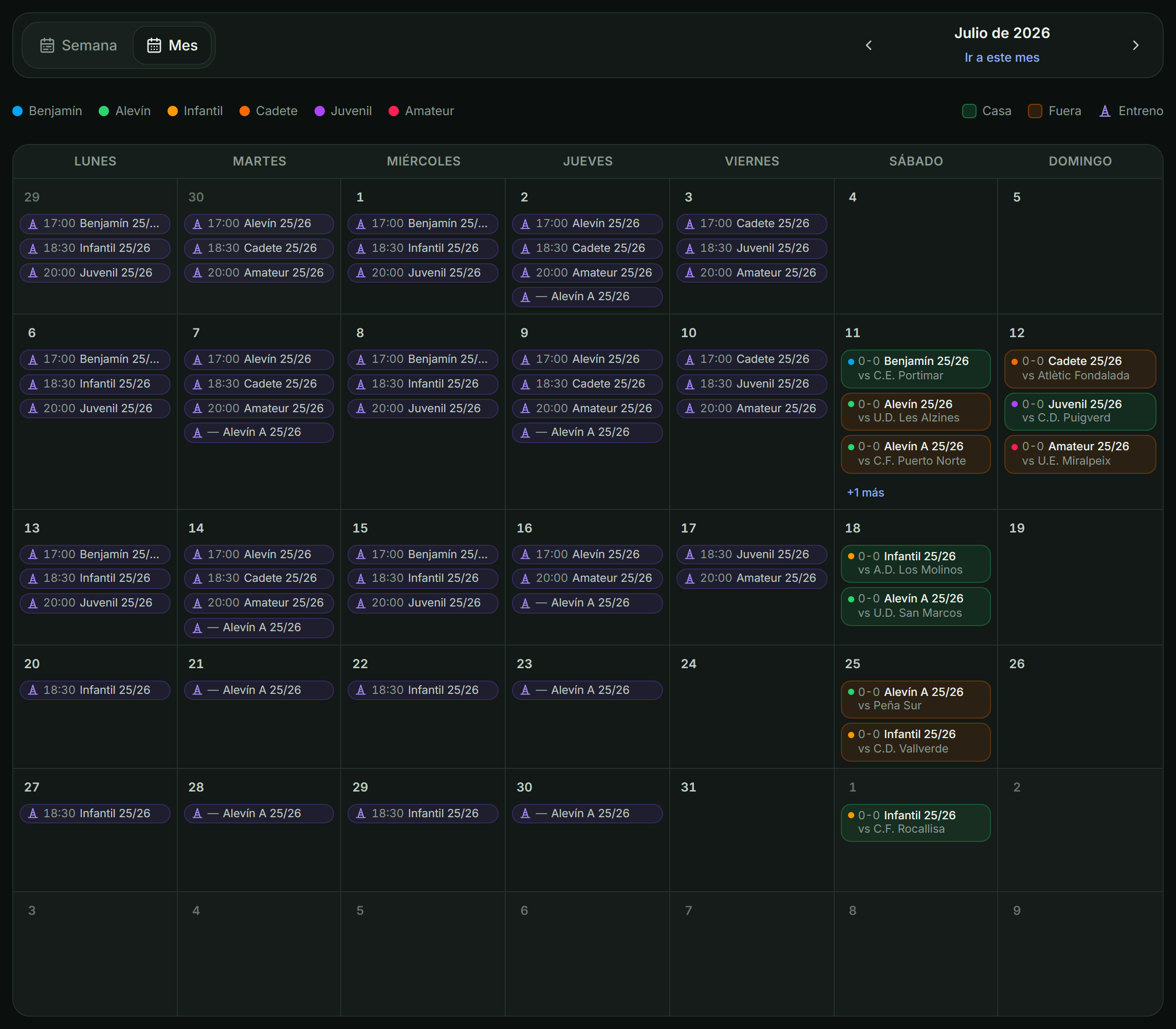Open Infantil 25/26 vs C.D. Vallverde match
The image size is (1176, 1029).
[916, 742]
